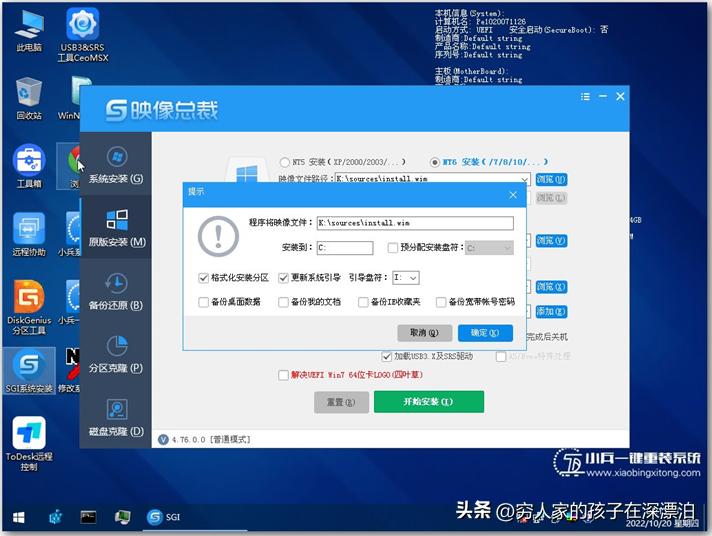Click 开始安装 (I) green button
This screenshot has height=536, width=712.
coord(429,402)
